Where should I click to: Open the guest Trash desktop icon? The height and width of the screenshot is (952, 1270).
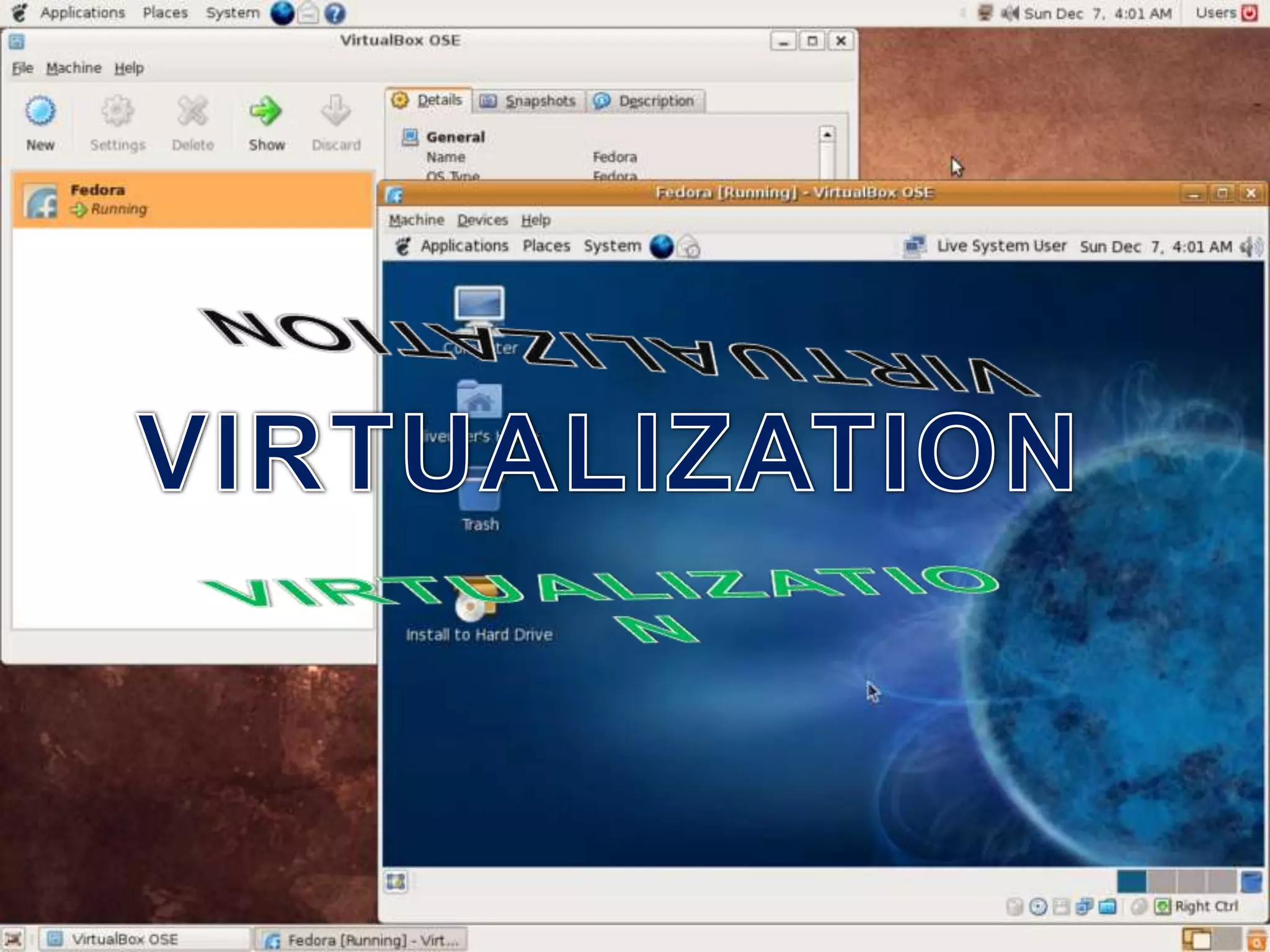pos(479,496)
